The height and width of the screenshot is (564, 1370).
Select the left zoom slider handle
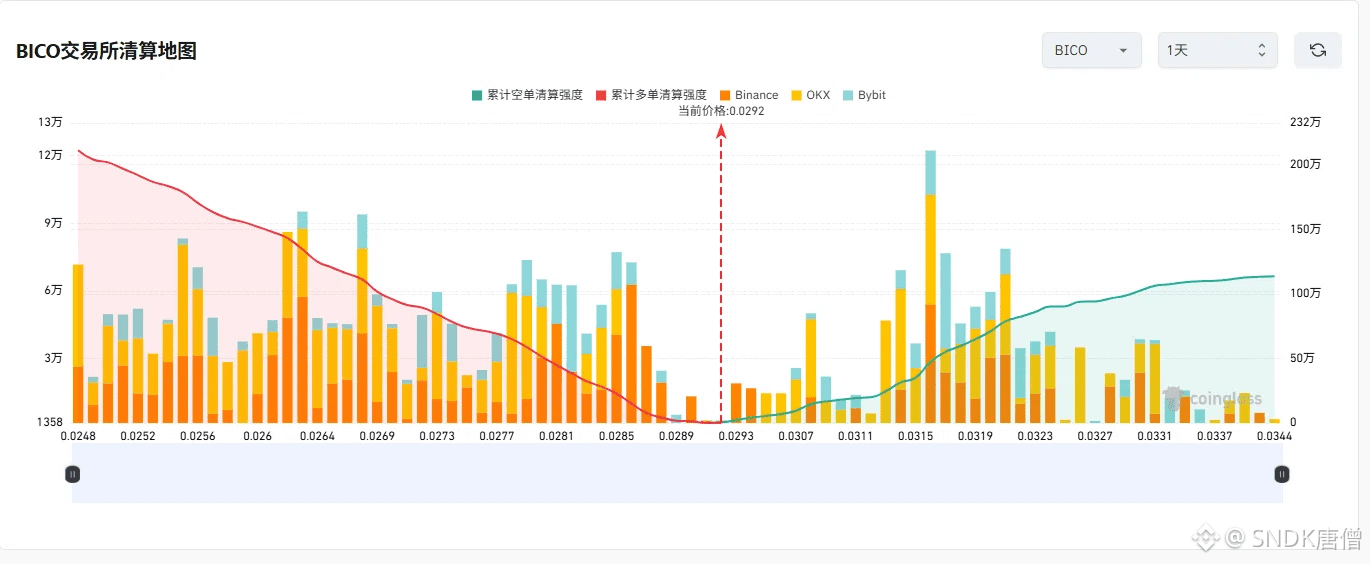[x=72, y=474]
